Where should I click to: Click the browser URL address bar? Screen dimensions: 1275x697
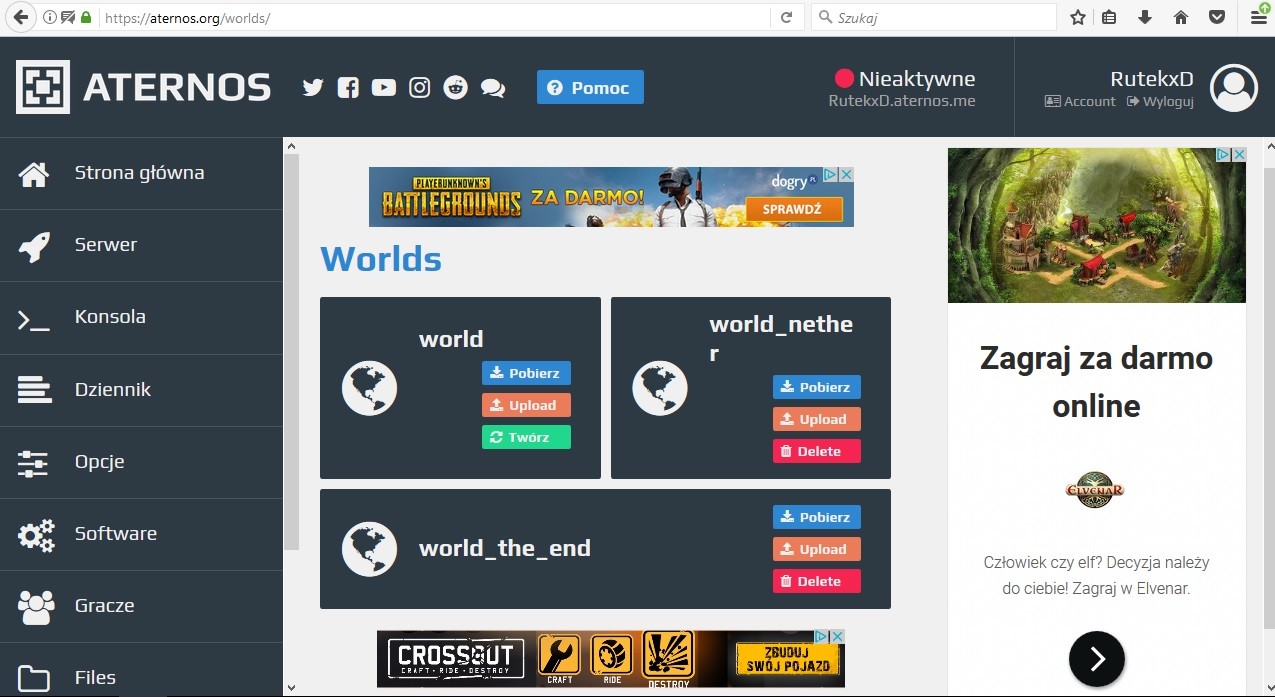pyautogui.click(x=435, y=18)
